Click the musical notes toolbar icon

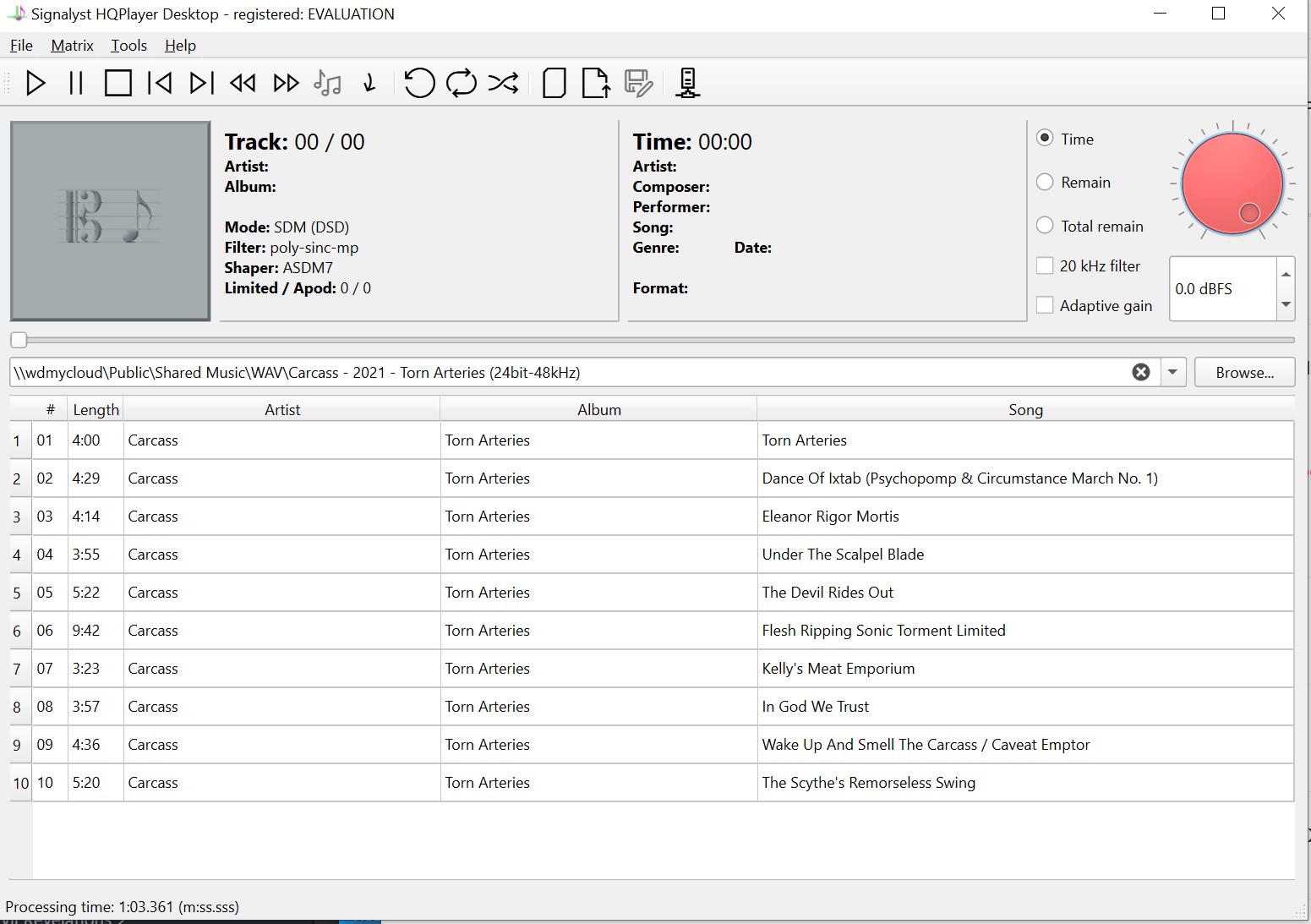tap(327, 83)
